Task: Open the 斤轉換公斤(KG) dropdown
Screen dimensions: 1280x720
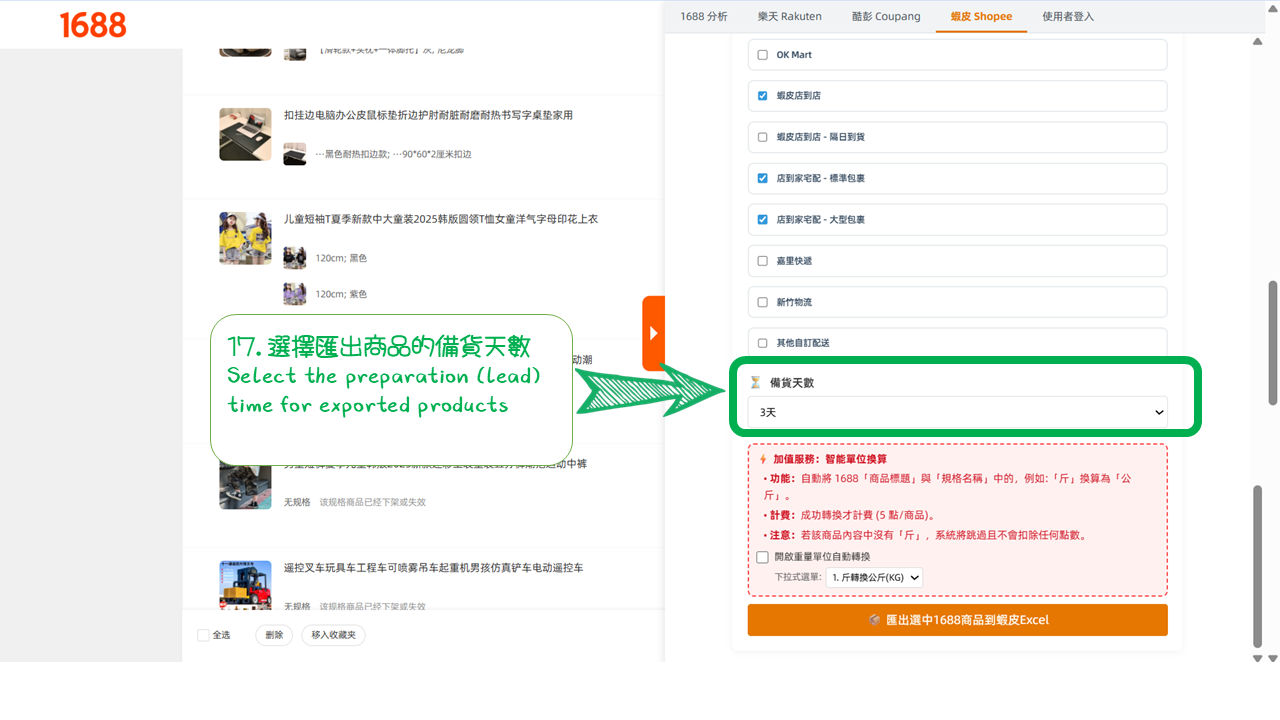Action: (x=874, y=577)
